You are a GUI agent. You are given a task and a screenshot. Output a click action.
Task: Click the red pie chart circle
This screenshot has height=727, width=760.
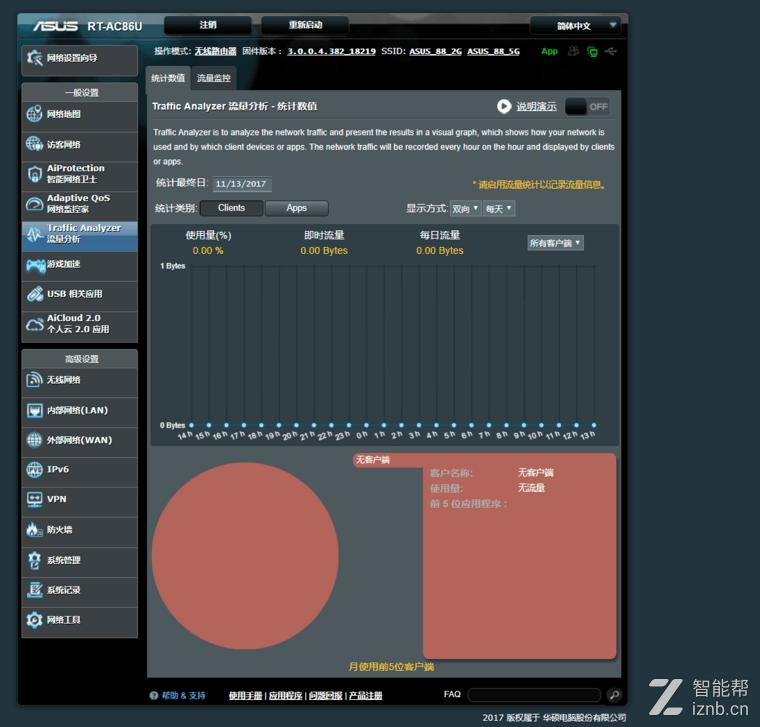pyautogui.click(x=245, y=556)
